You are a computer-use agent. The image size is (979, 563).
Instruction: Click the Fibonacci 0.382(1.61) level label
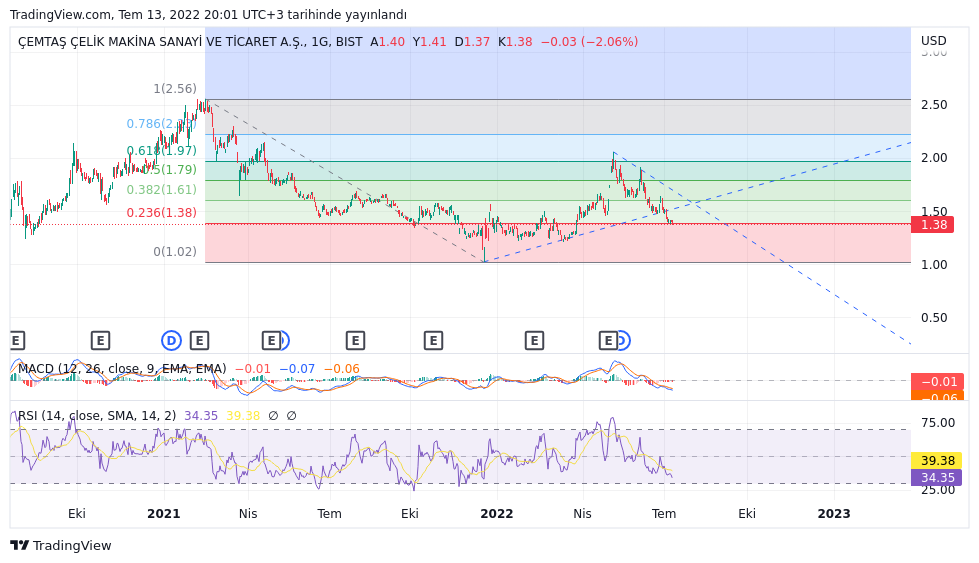(161, 189)
